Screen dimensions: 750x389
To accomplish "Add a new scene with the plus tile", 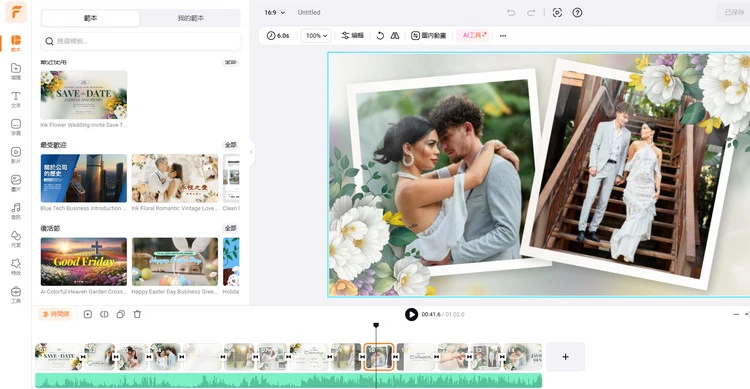I will pos(565,357).
